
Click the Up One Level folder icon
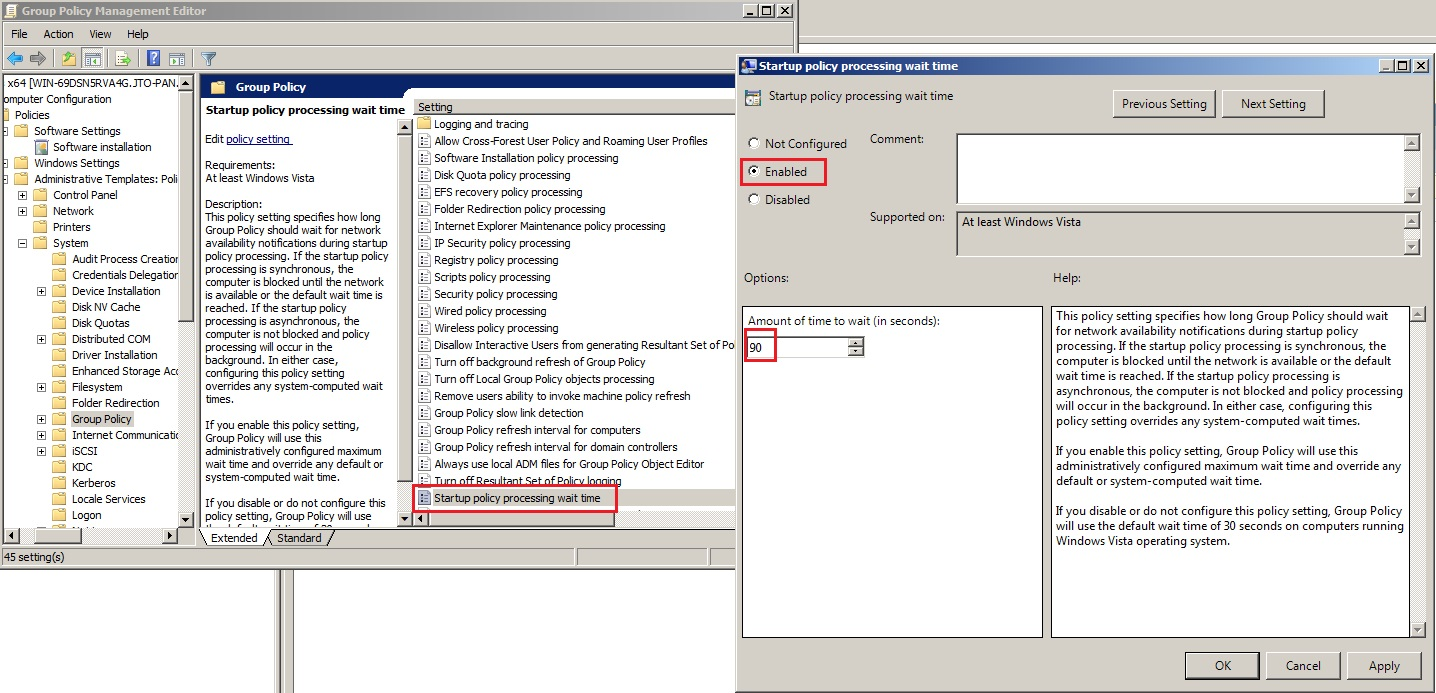68,59
